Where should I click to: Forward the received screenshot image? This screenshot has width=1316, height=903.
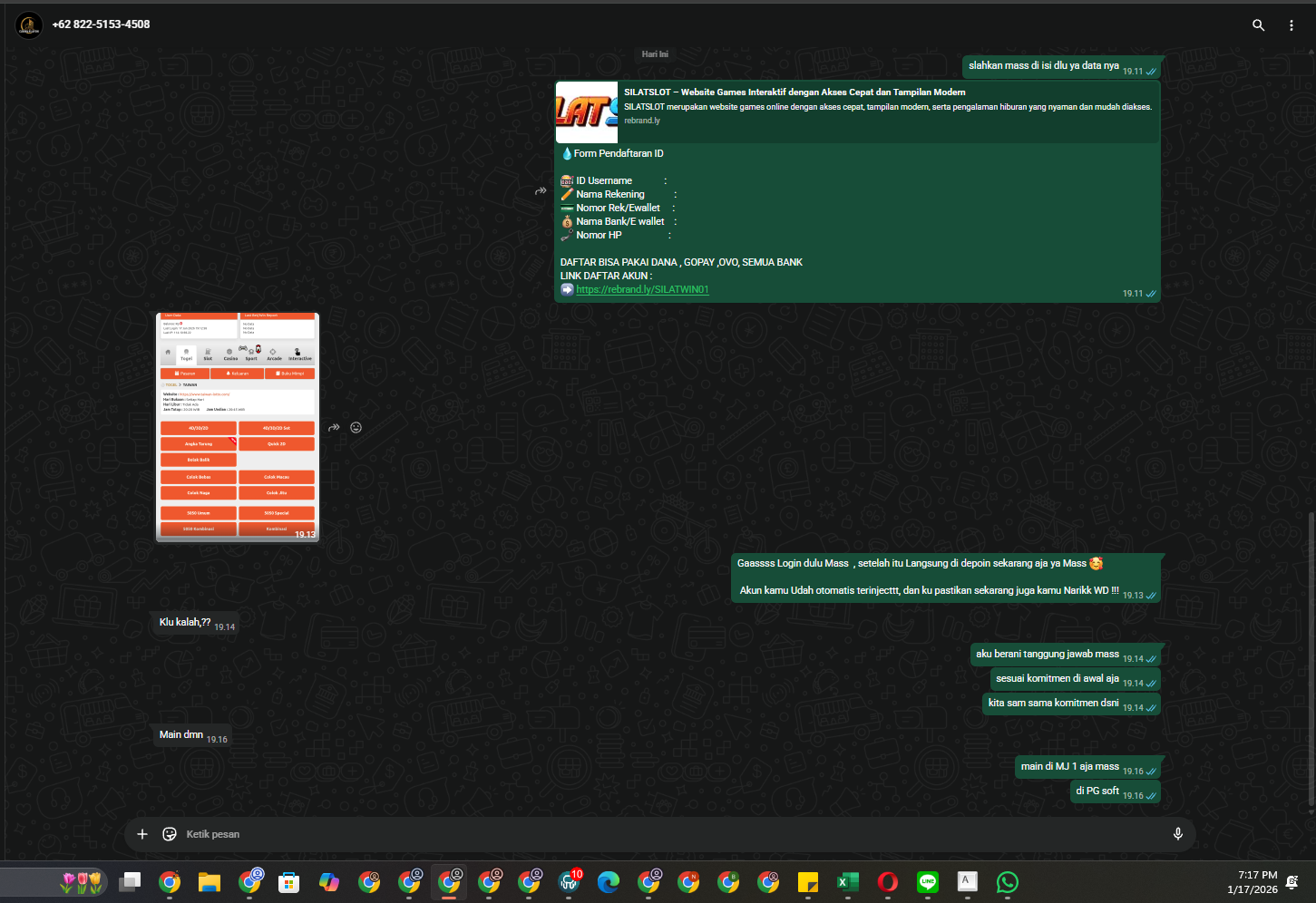[x=334, y=428]
